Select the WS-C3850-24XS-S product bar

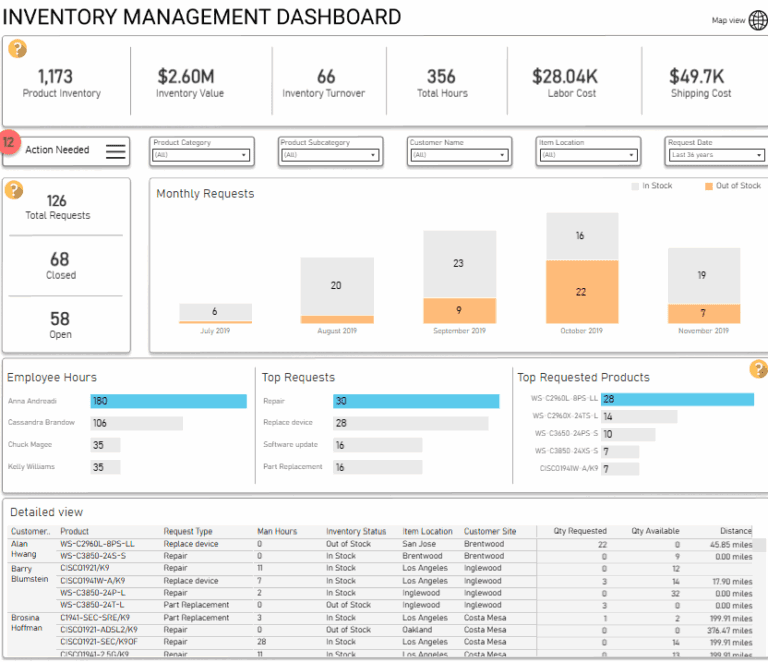(620, 451)
